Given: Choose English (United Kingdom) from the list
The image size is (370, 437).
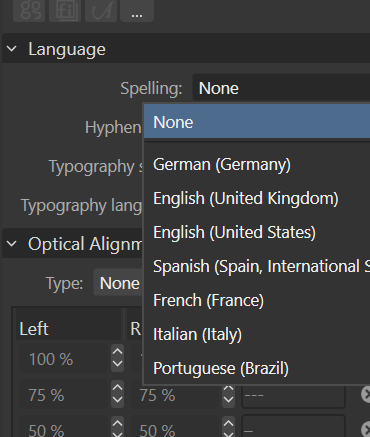Looking at the screenshot, I should [257, 199].
